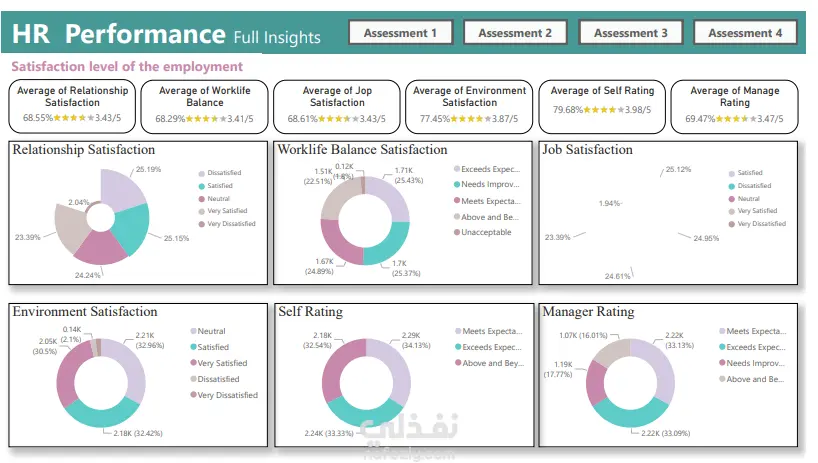The image size is (818, 463).
Task: Select Neutral legend marker in Environment Satisfaction
Action: pos(191,331)
